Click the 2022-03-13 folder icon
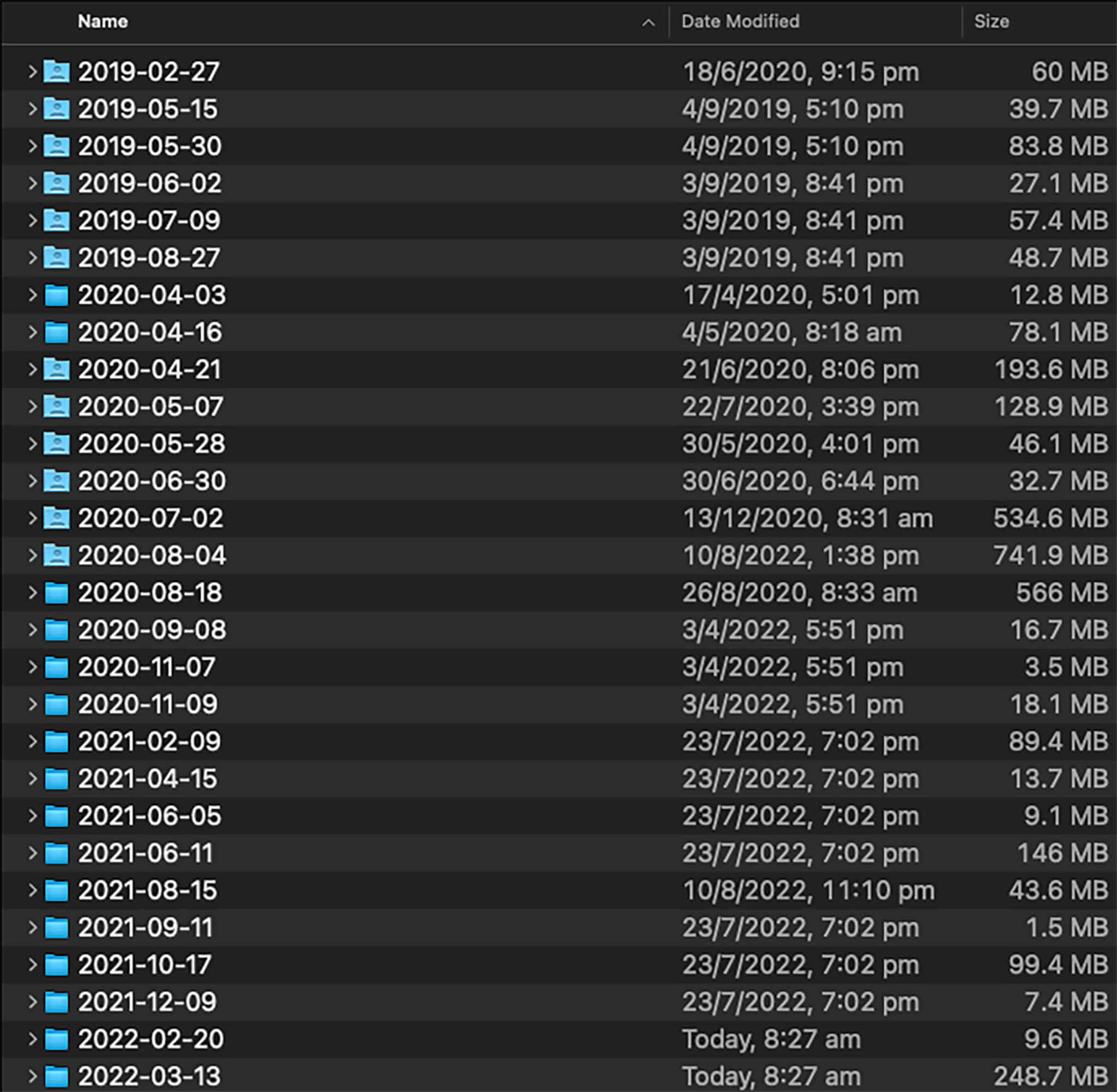Image resolution: width=1117 pixels, height=1092 pixels. click(57, 1077)
